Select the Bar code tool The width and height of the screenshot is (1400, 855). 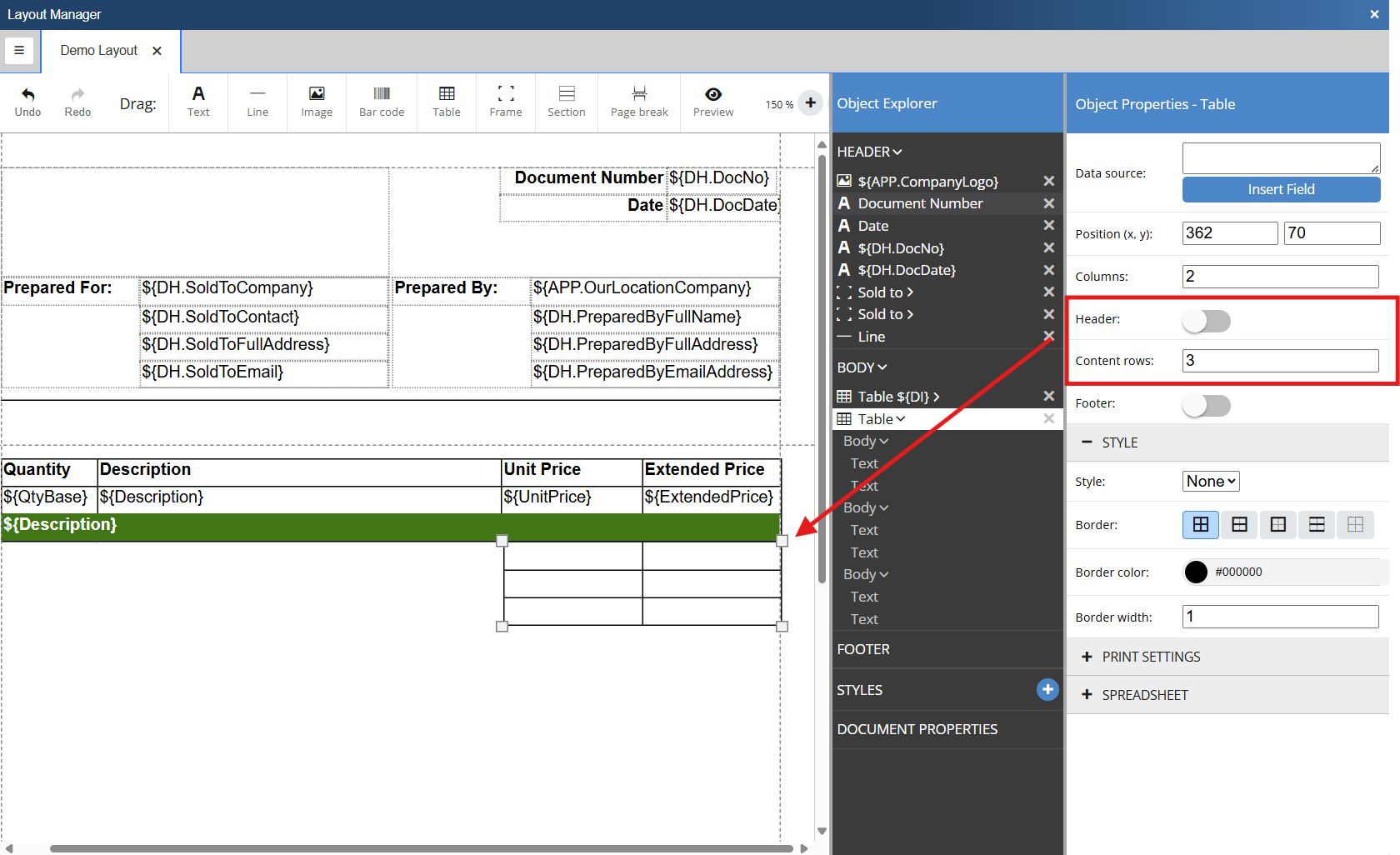click(381, 102)
